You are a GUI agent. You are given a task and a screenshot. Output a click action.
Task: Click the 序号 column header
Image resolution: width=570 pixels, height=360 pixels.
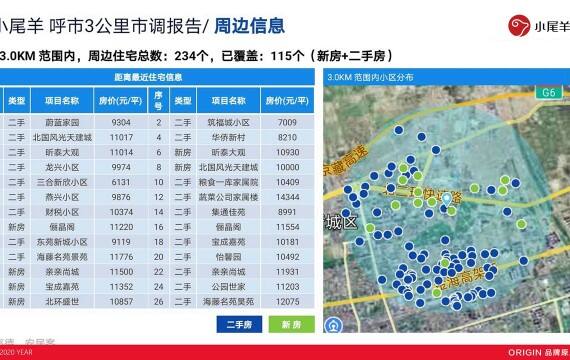158,100
